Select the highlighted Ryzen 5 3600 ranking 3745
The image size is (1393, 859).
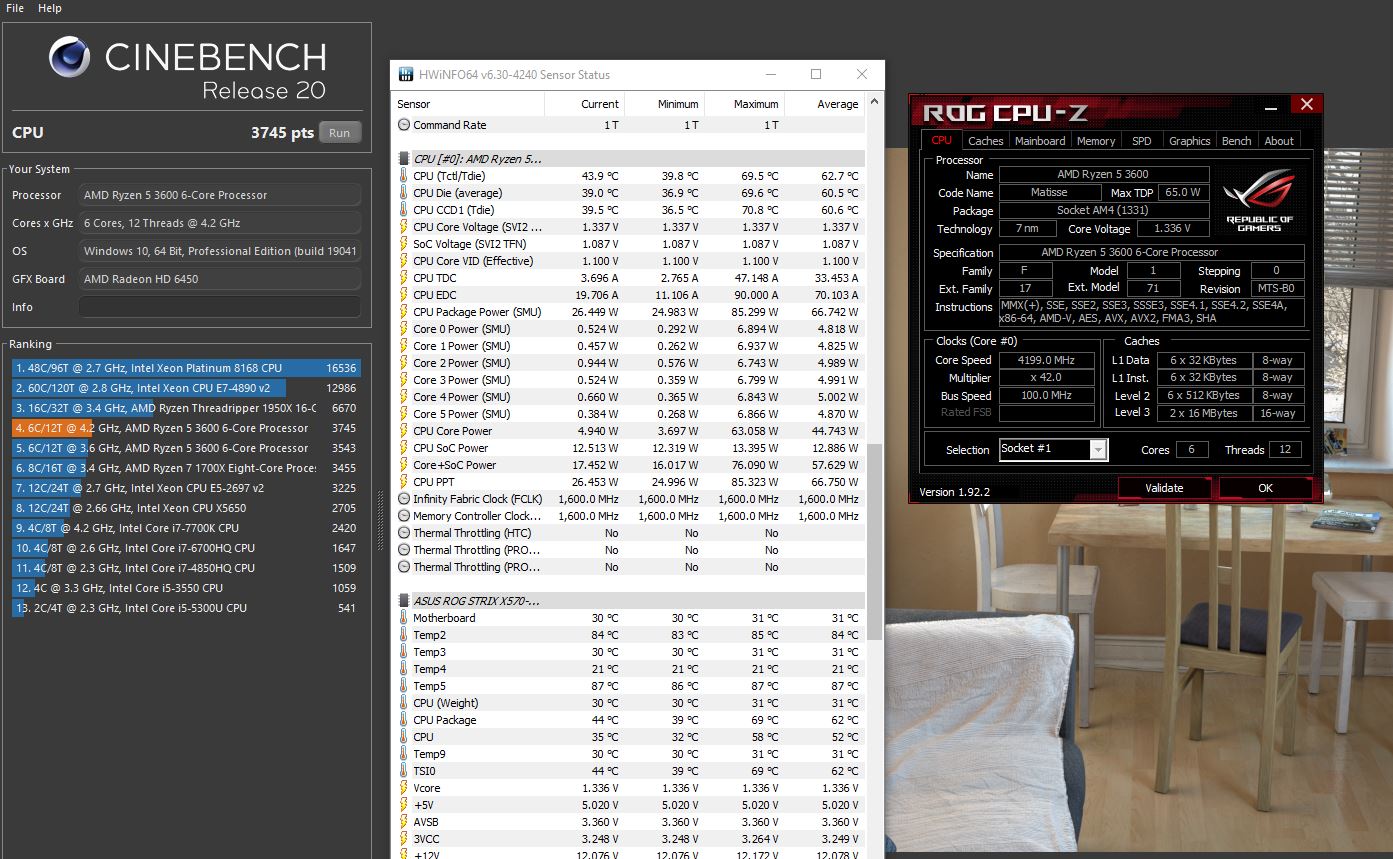click(x=186, y=428)
